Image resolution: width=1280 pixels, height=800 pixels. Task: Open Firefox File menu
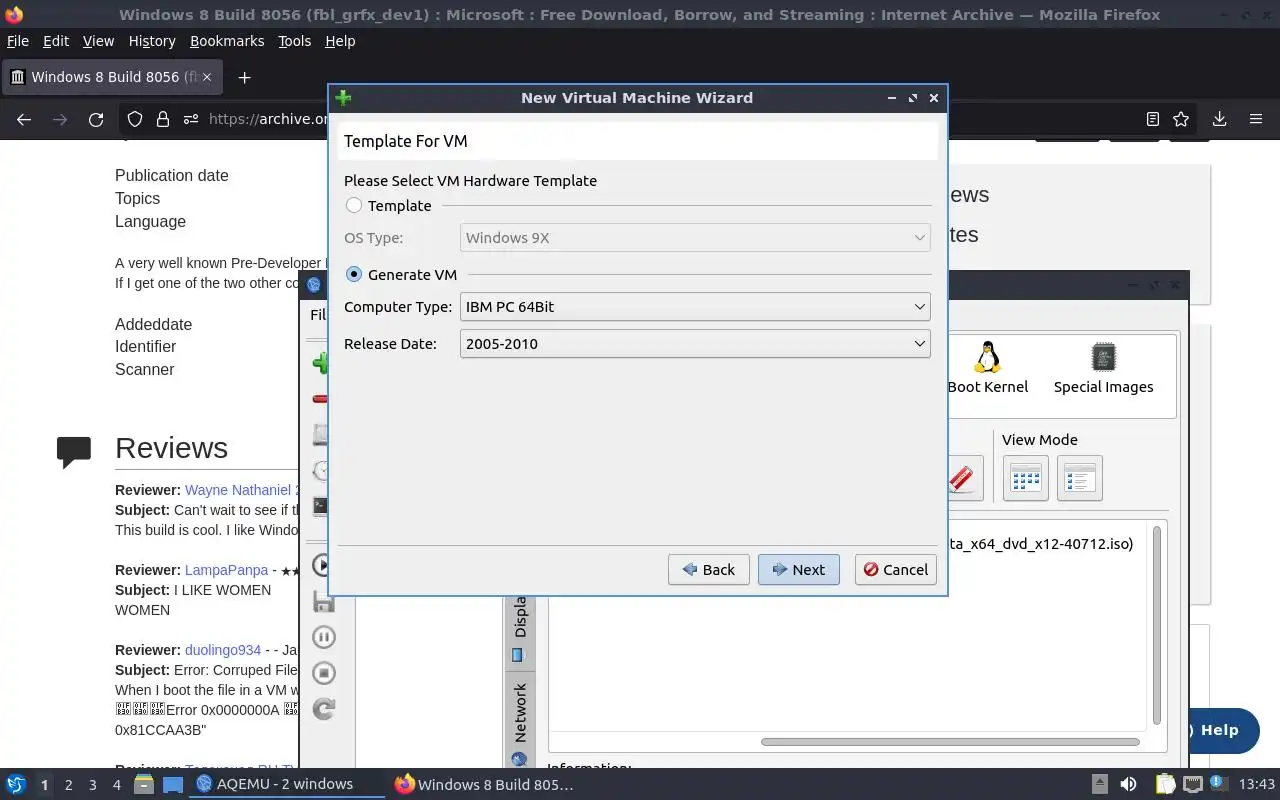click(18, 41)
